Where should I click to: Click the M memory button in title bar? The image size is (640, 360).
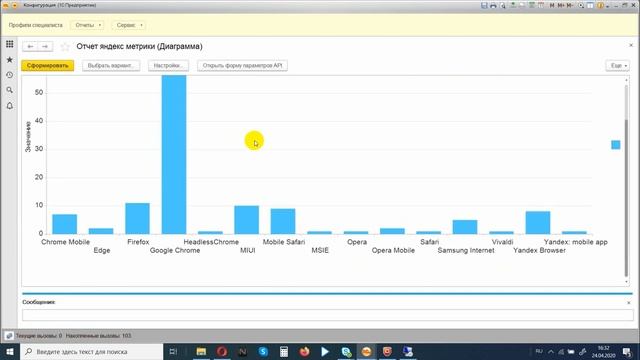coord(552,5)
